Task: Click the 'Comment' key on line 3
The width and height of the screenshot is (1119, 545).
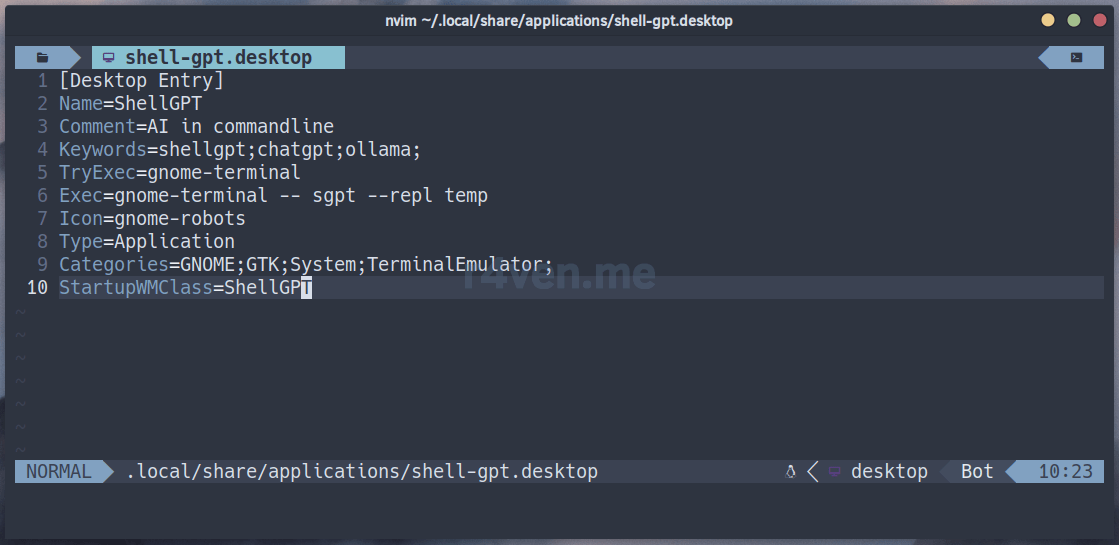Action: [97, 126]
